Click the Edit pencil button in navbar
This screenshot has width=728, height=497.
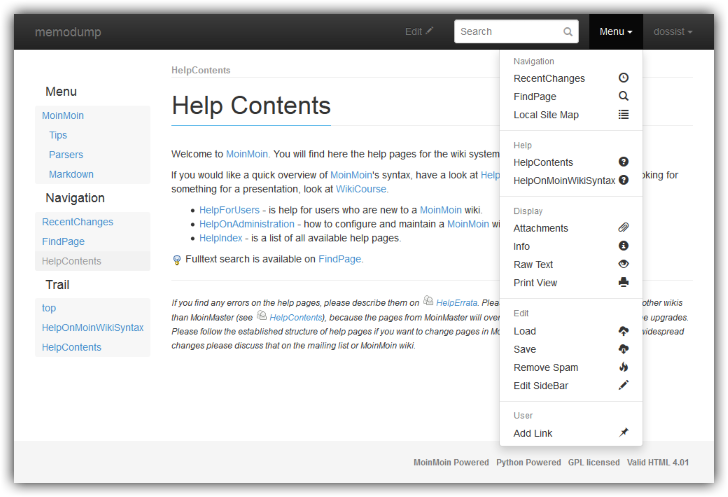pos(419,32)
